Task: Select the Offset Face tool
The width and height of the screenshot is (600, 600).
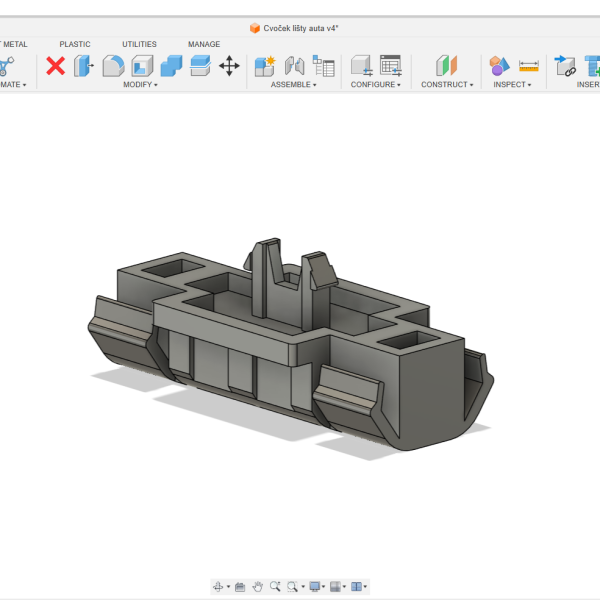Action: (x=201, y=66)
